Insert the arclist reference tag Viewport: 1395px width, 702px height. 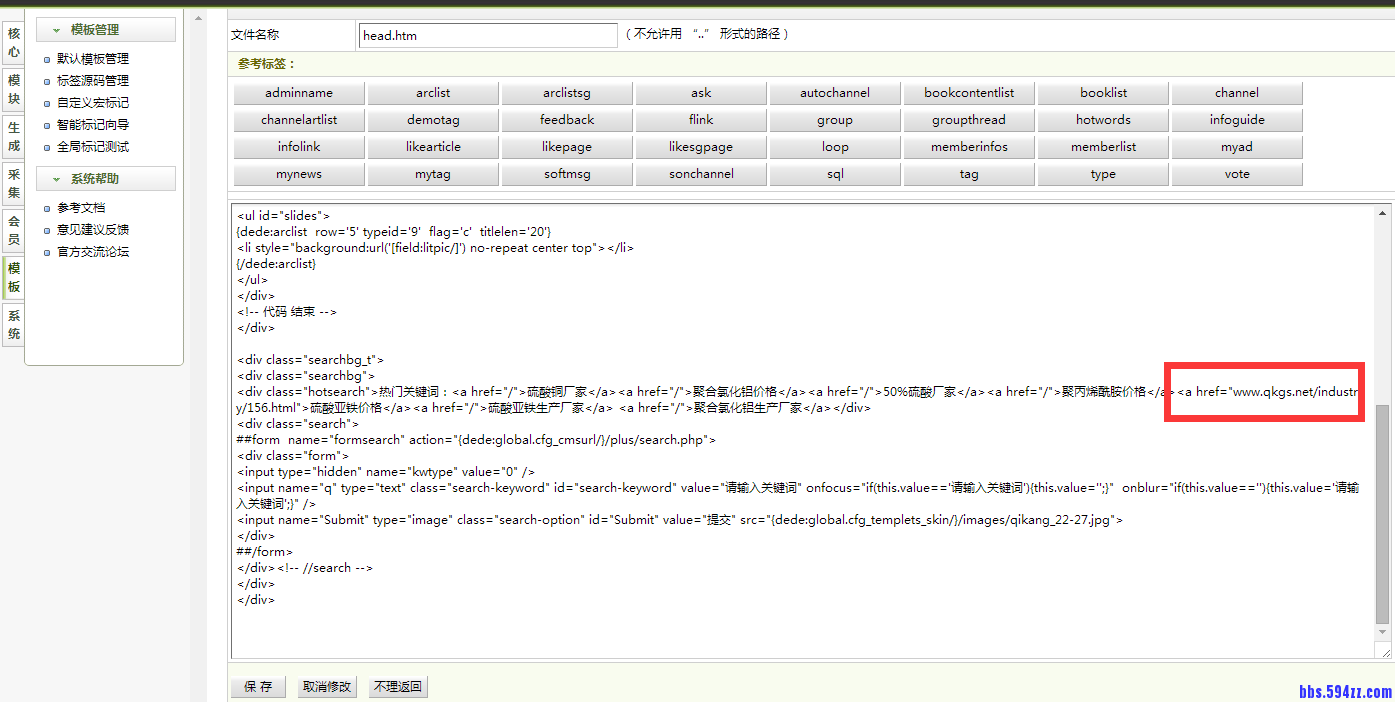(433, 93)
